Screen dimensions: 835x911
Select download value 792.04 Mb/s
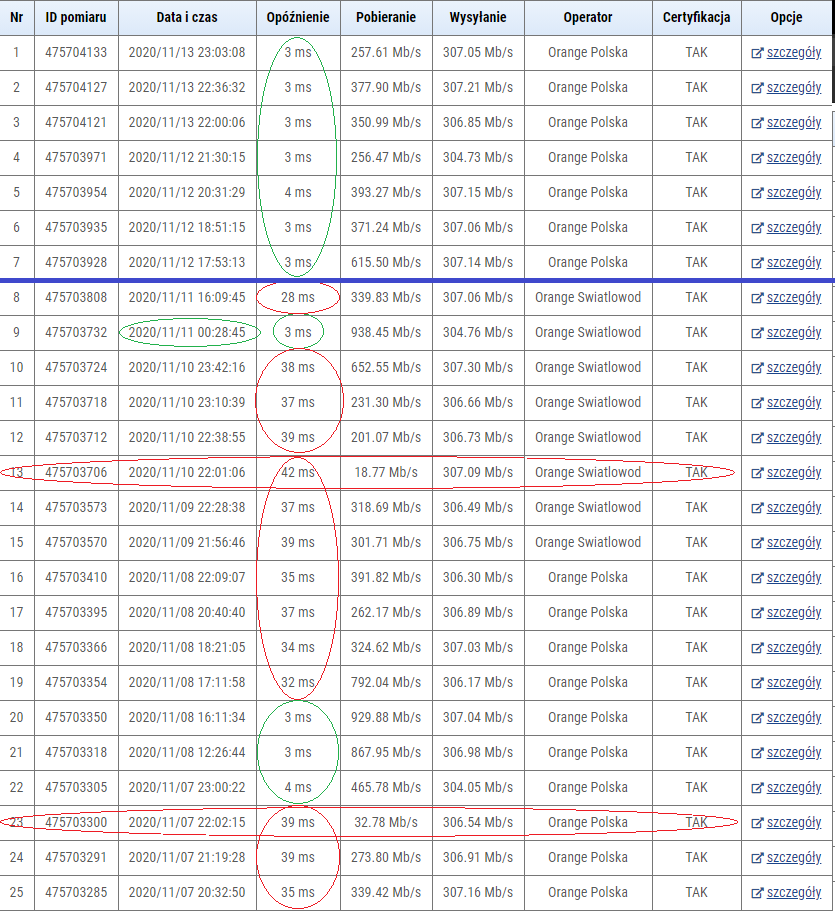tap(386, 683)
